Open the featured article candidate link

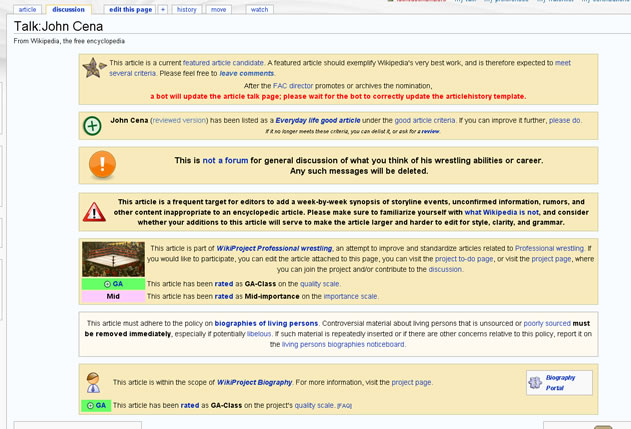[x=223, y=63]
